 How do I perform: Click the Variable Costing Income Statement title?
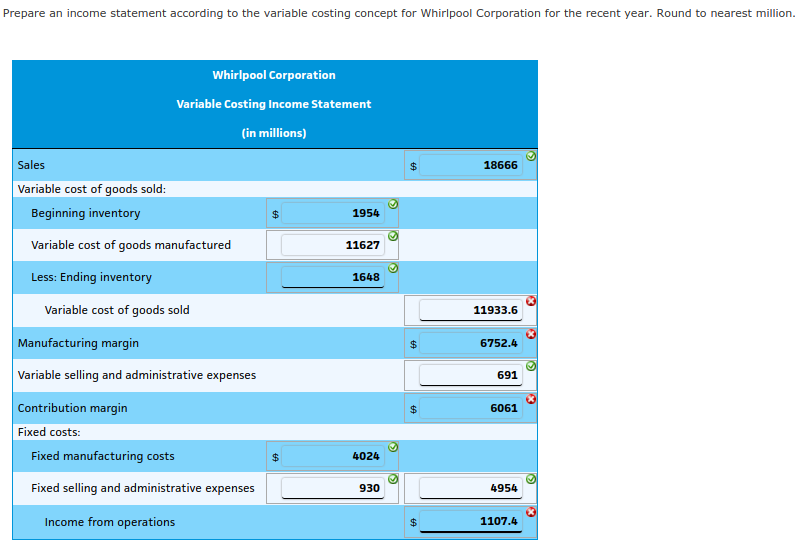[x=274, y=104]
